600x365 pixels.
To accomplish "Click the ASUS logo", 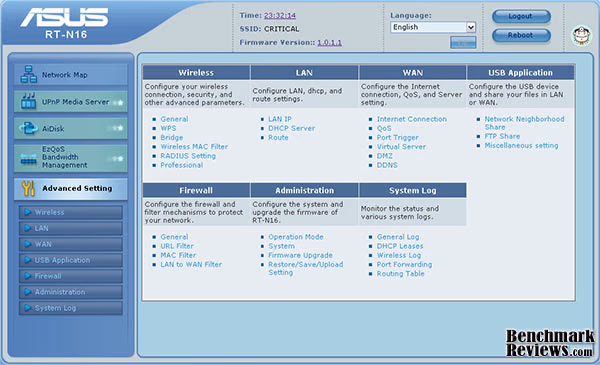I will point(65,18).
